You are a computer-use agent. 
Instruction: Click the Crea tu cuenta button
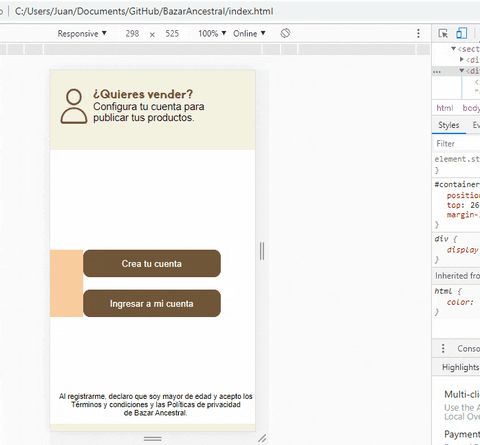[x=152, y=263]
